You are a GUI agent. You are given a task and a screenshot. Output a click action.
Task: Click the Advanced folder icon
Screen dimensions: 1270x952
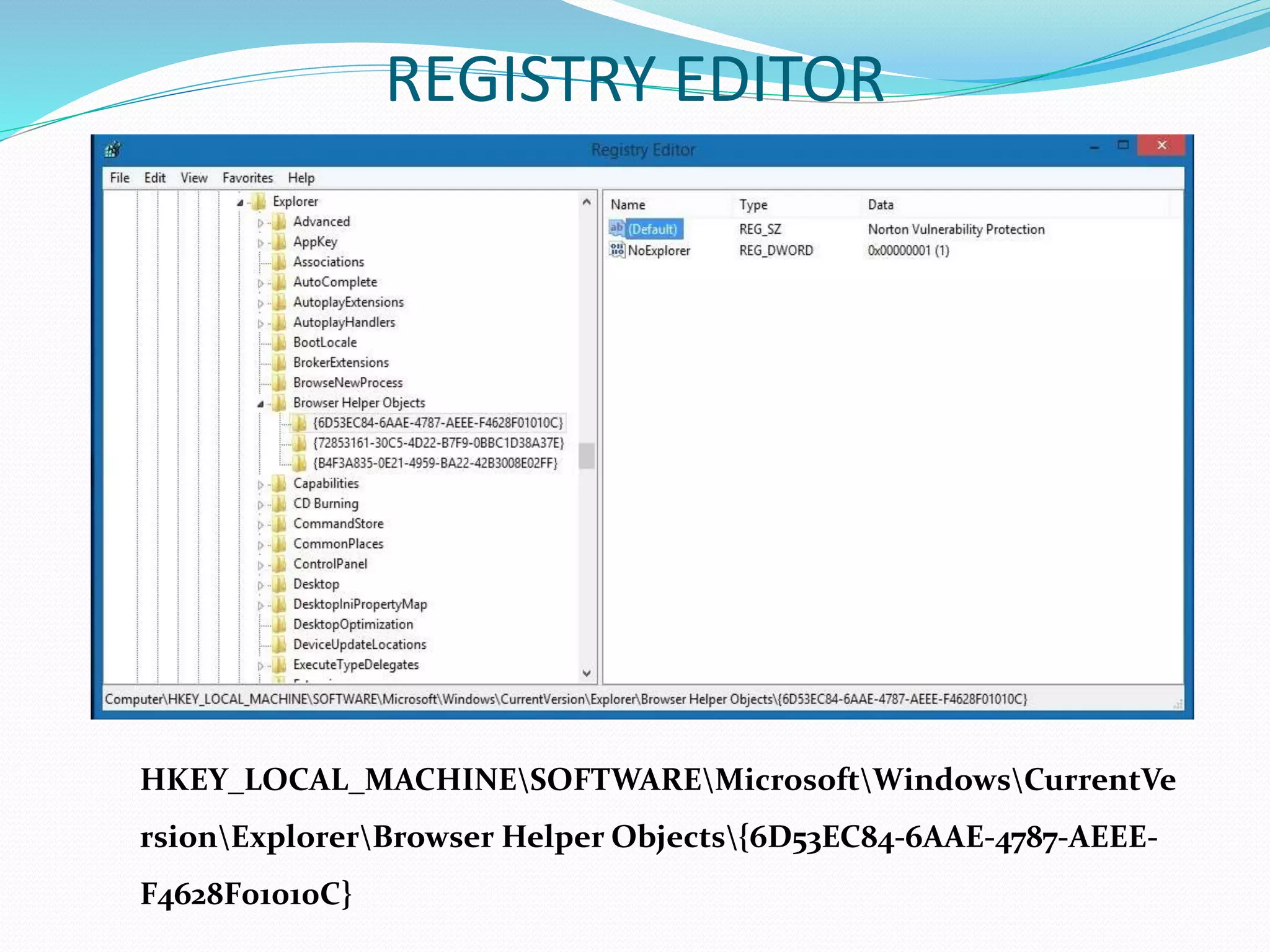280,221
